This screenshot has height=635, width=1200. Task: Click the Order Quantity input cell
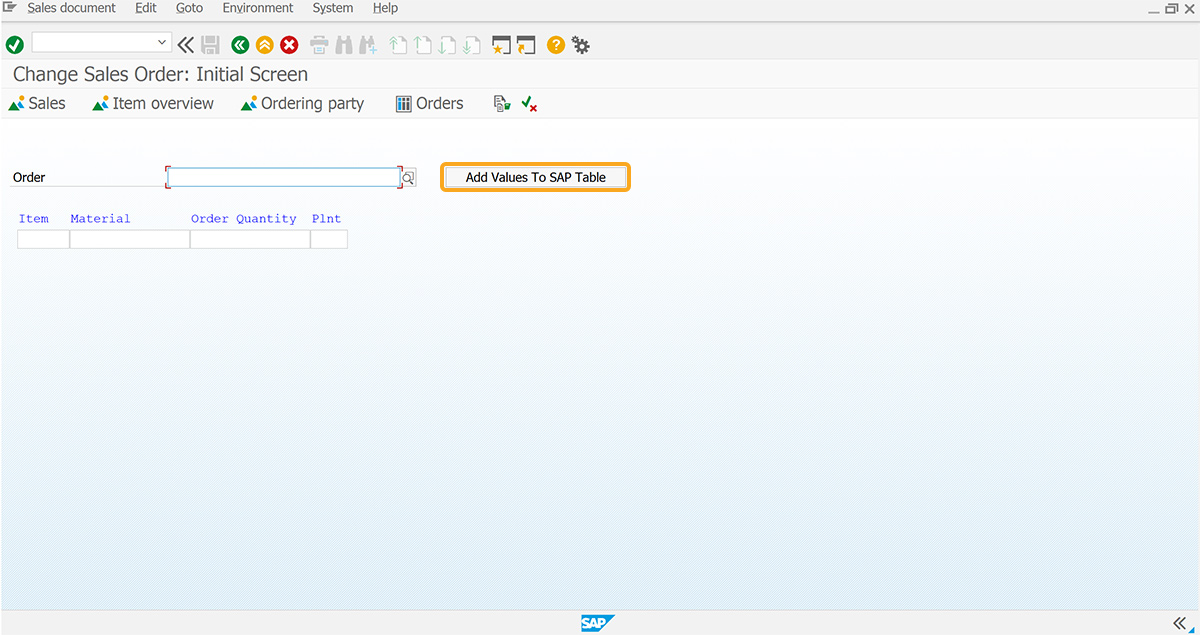[x=250, y=239]
